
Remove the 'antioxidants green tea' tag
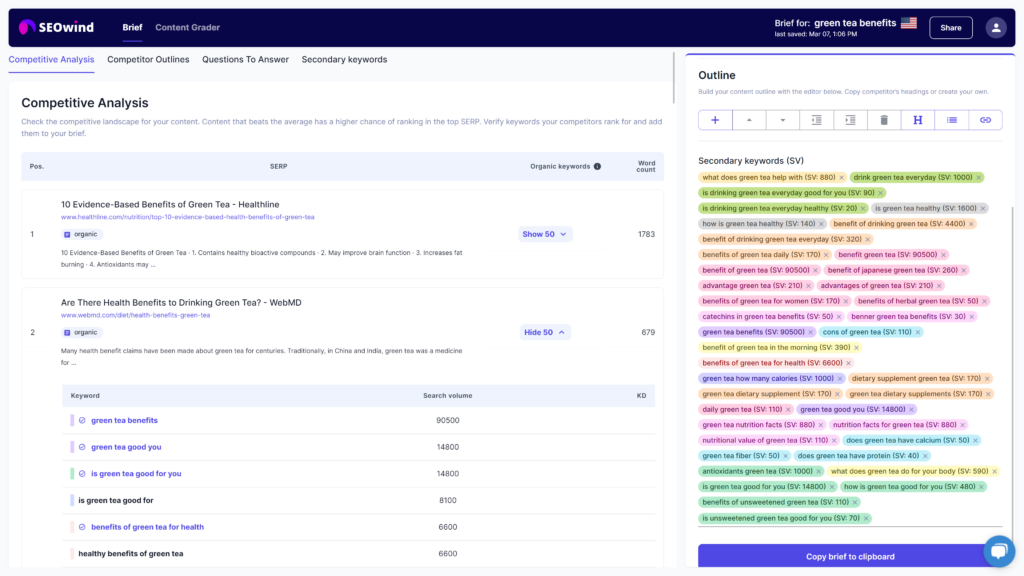(818, 472)
